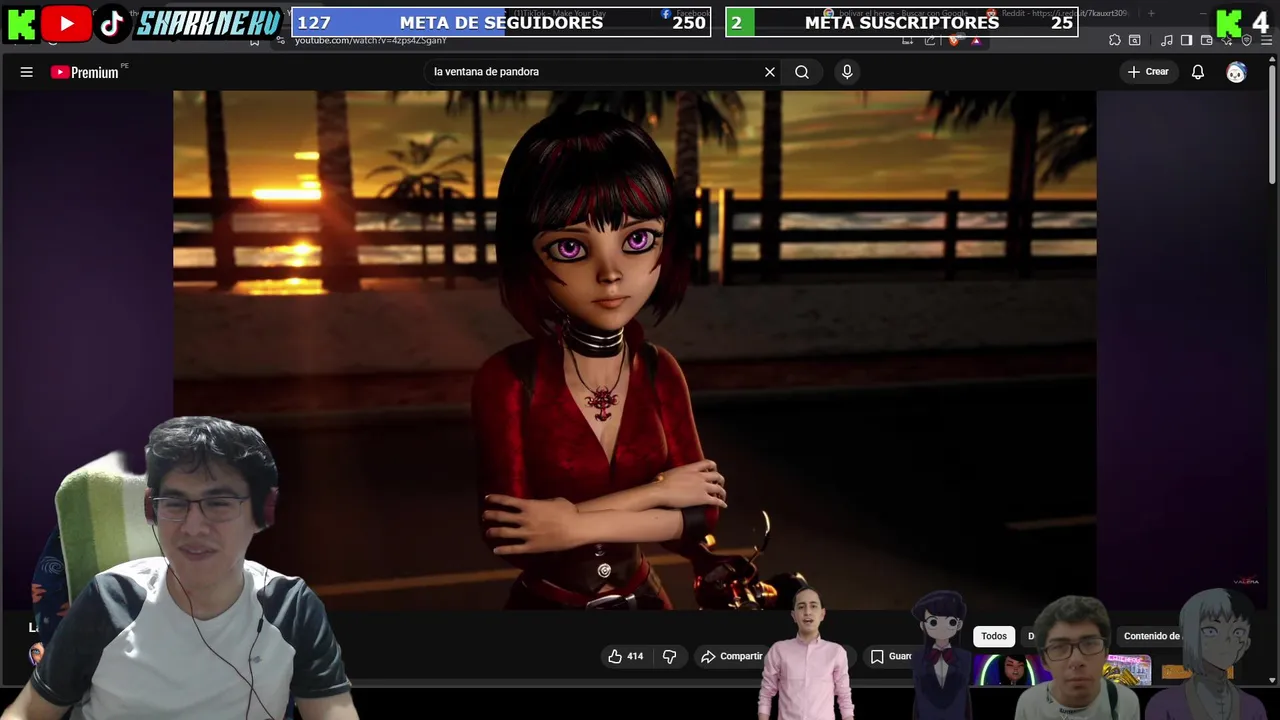Dislike the video with thumbs down

670,656
